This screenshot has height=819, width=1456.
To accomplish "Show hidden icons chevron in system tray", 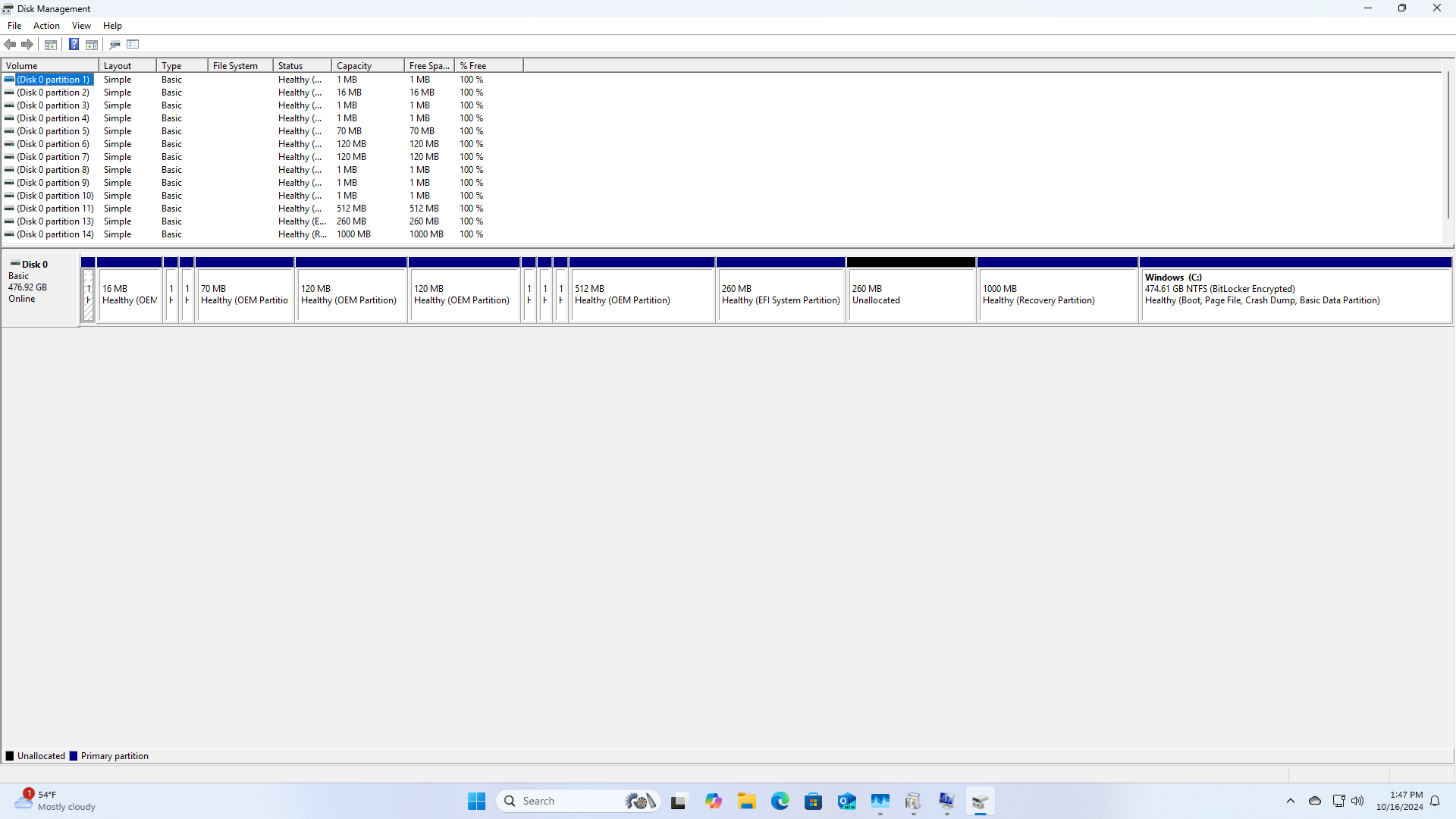I will click(x=1291, y=801).
